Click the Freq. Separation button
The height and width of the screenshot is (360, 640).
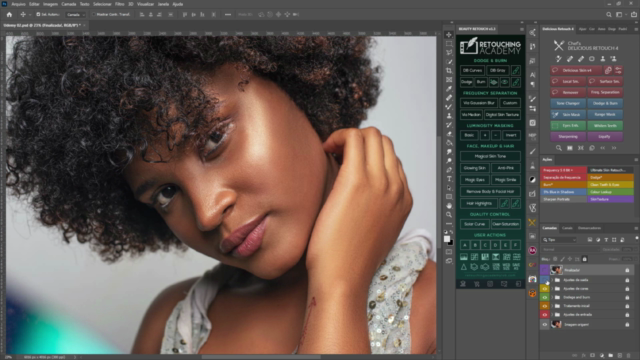(x=605, y=92)
